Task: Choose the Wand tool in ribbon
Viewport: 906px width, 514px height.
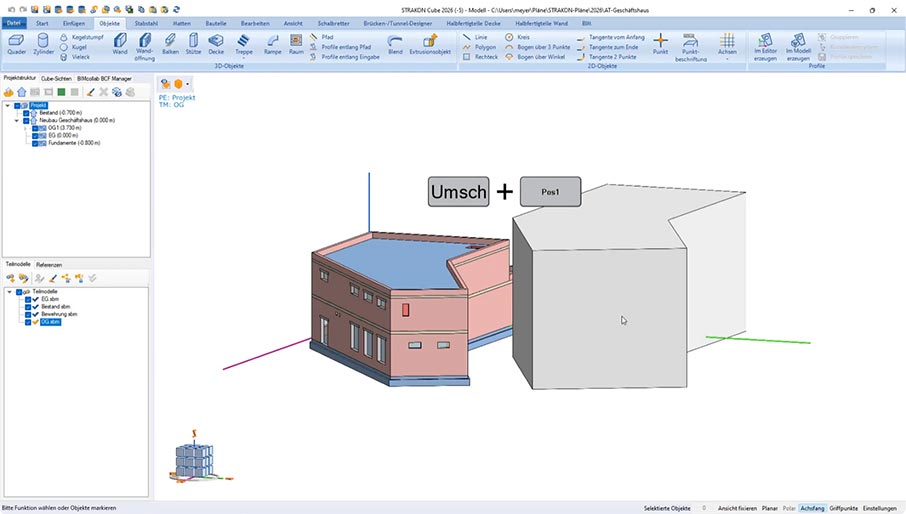Action: pos(120,43)
